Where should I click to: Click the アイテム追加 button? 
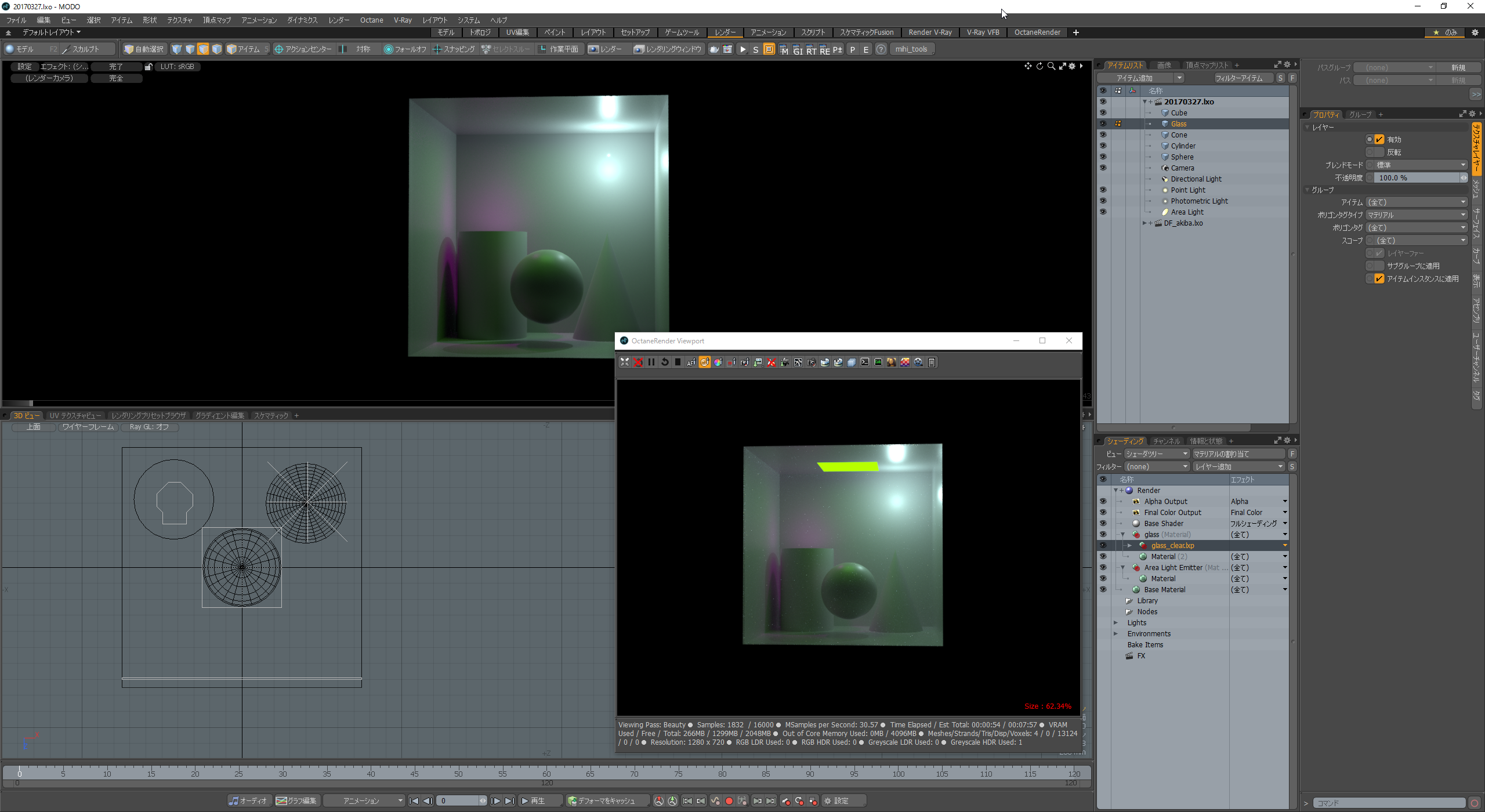click(1134, 78)
